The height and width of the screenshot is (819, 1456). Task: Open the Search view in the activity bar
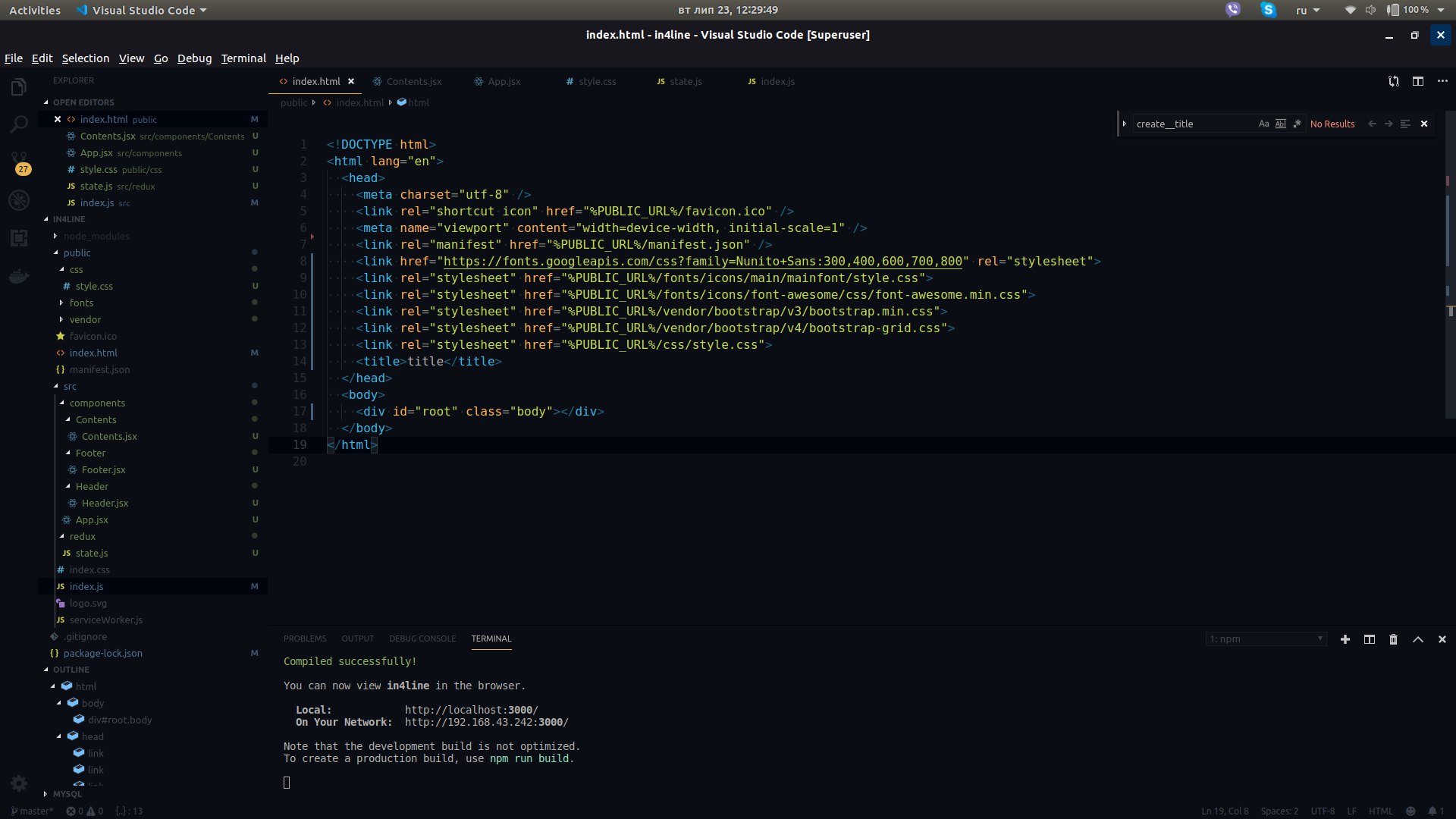pos(19,124)
